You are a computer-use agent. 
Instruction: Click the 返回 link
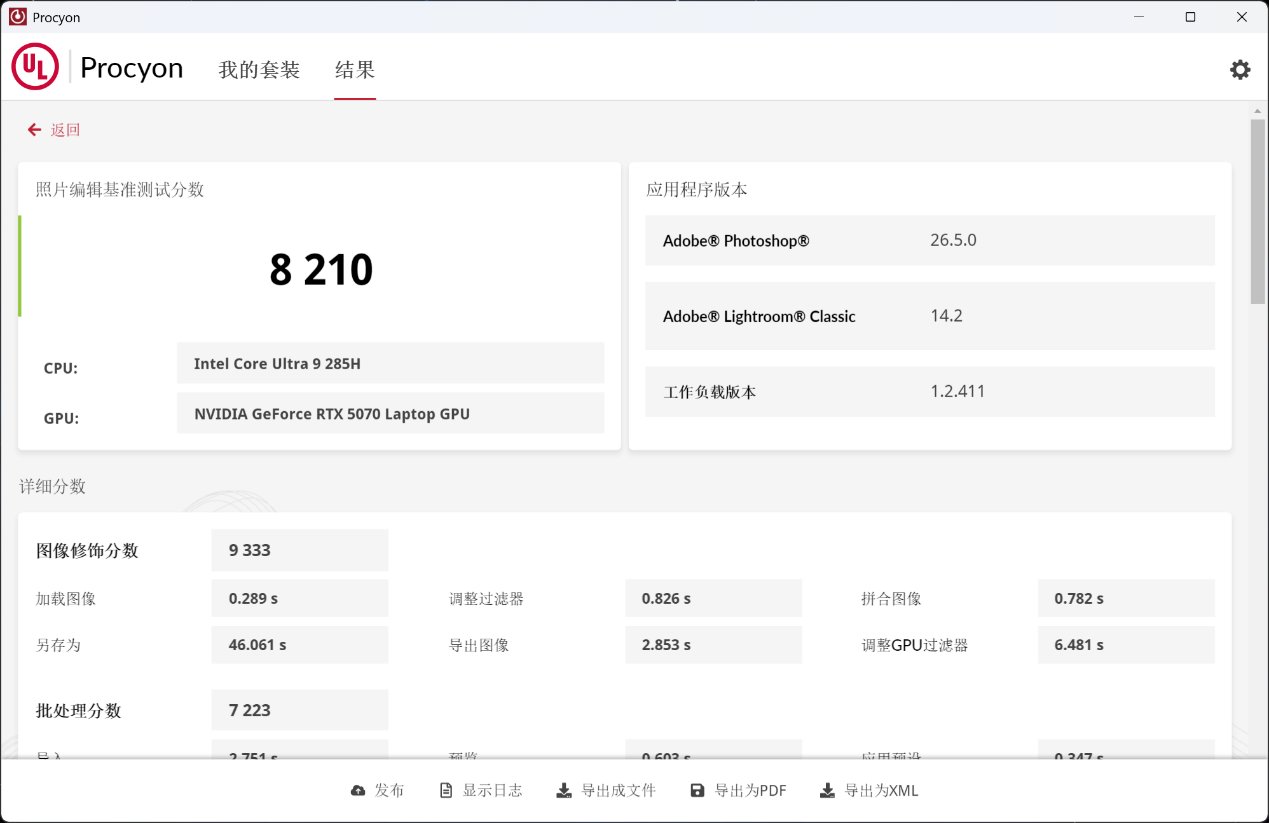(x=63, y=130)
